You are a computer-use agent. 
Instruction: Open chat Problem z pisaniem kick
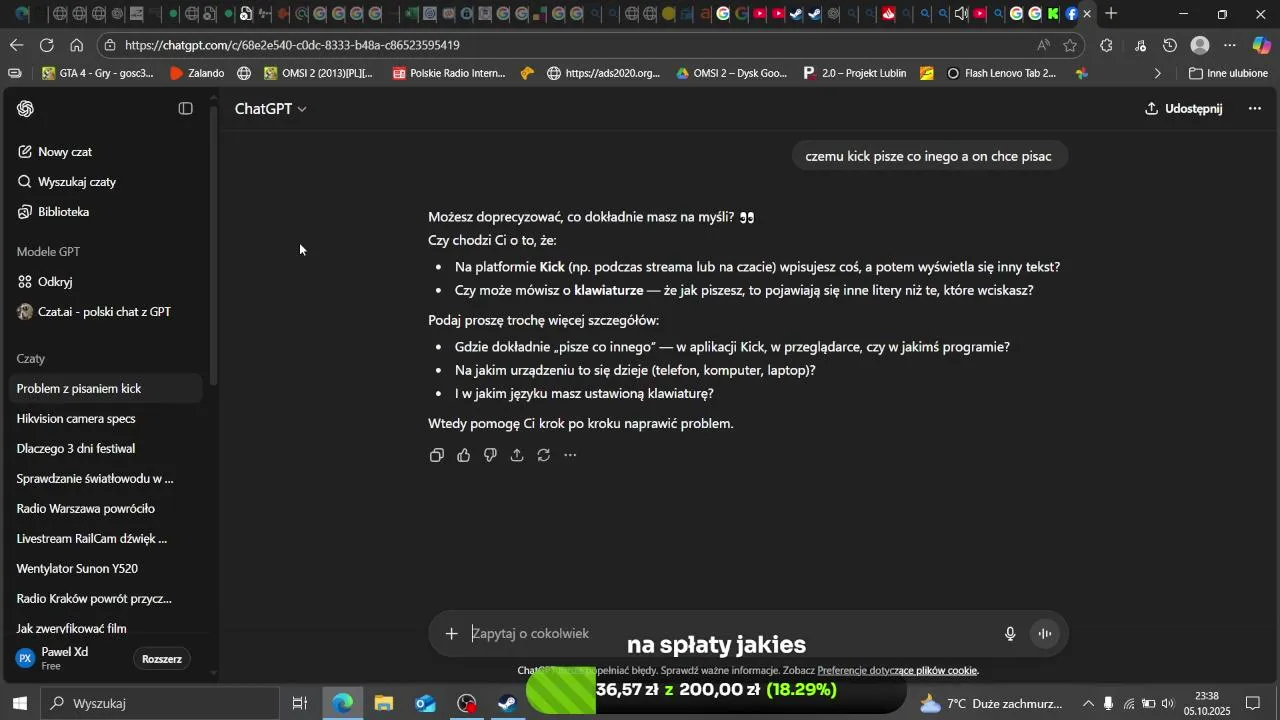click(x=105, y=389)
